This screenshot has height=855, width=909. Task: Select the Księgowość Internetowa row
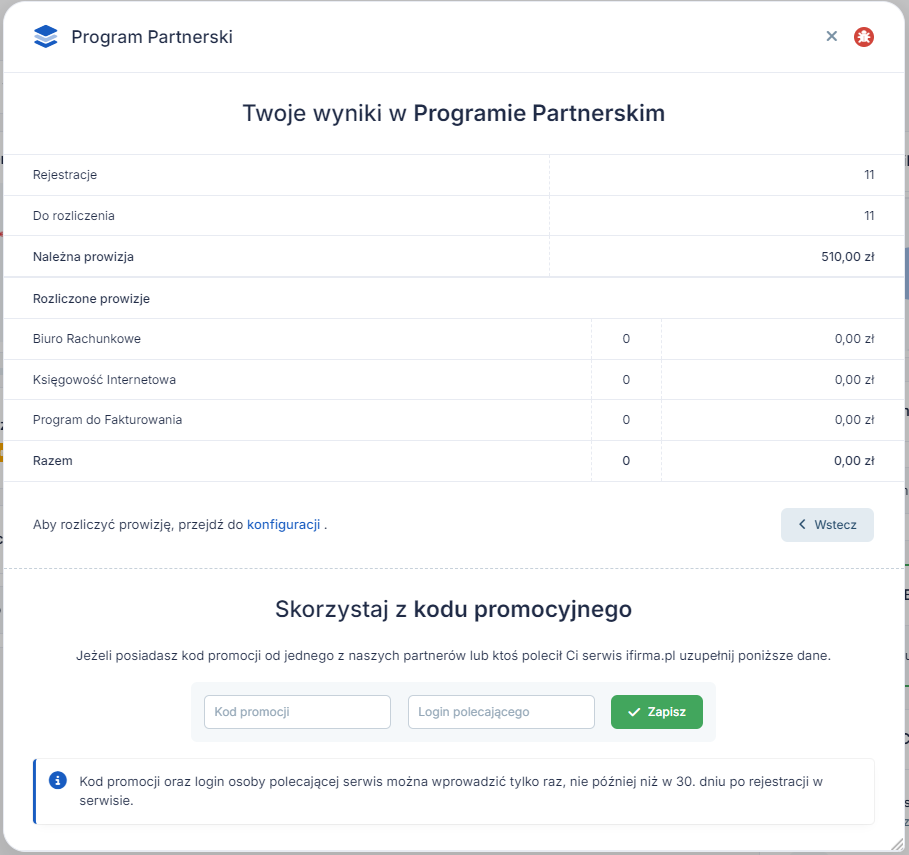(x=453, y=380)
